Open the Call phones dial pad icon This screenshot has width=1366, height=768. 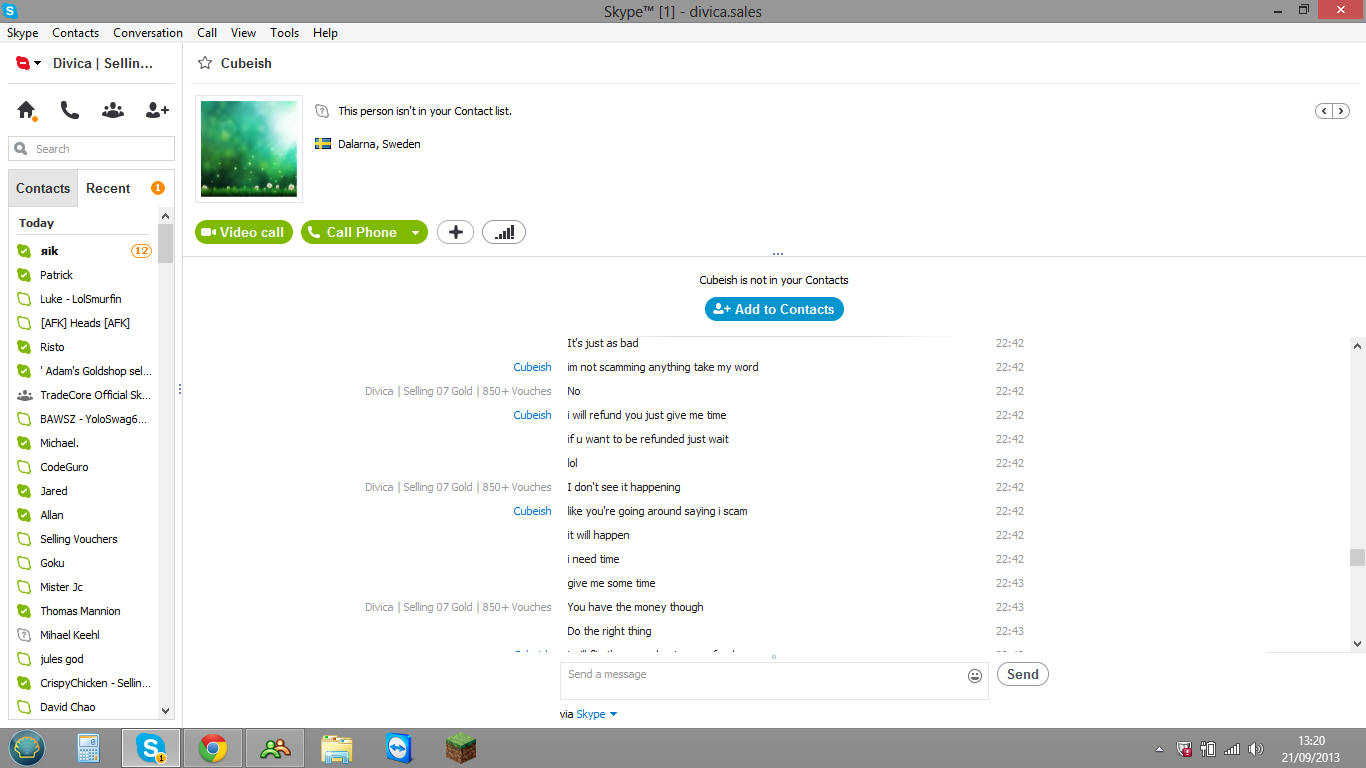[x=69, y=110]
